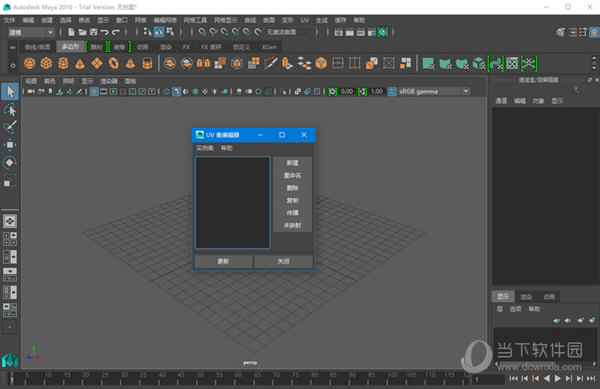This screenshot has height=389, width=600.
Task: Toggle snap to curve magnet
Action: click(x=214, y=32)
